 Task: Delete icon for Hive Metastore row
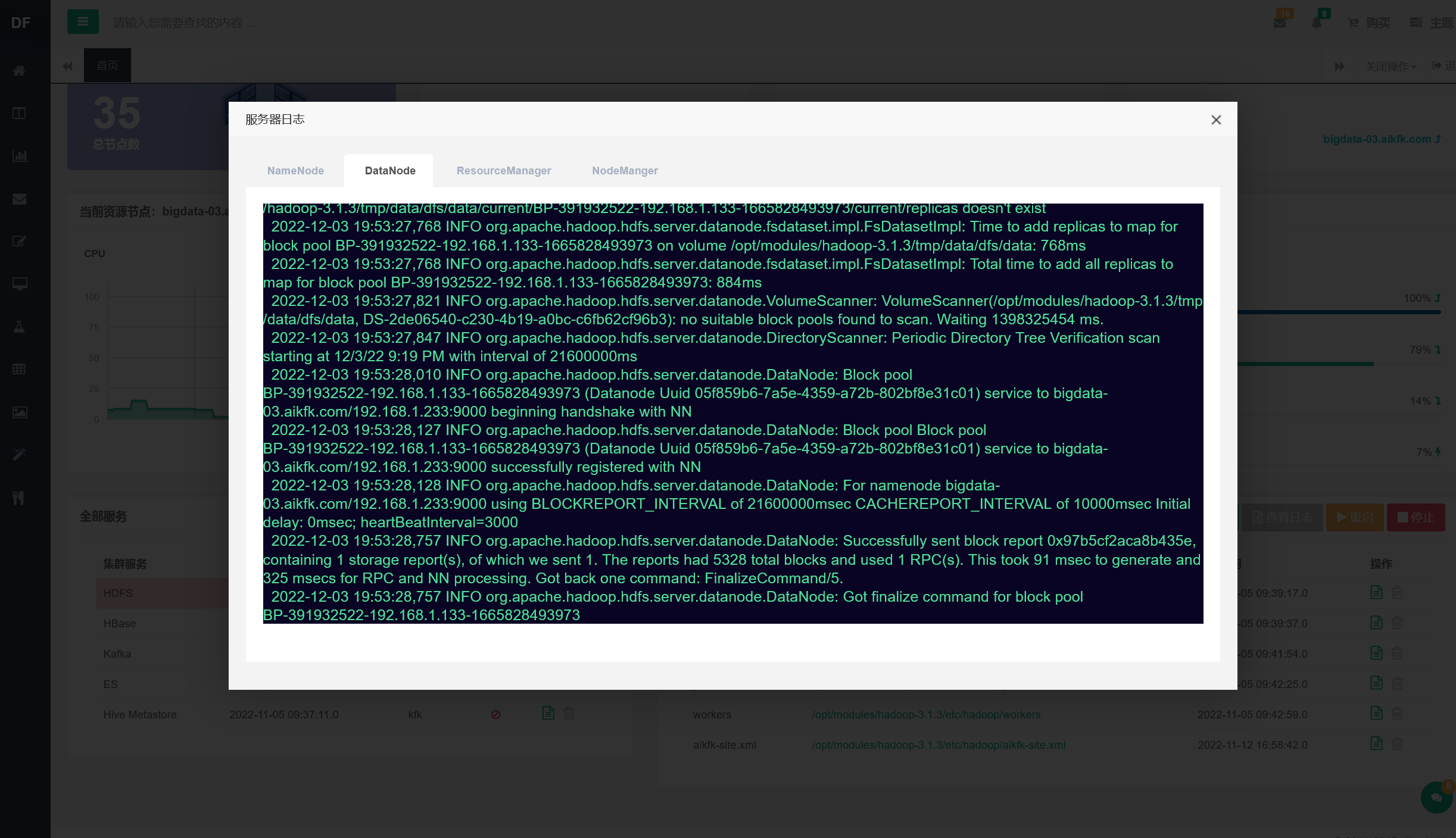pyautogui.click(x=569, y=713)
